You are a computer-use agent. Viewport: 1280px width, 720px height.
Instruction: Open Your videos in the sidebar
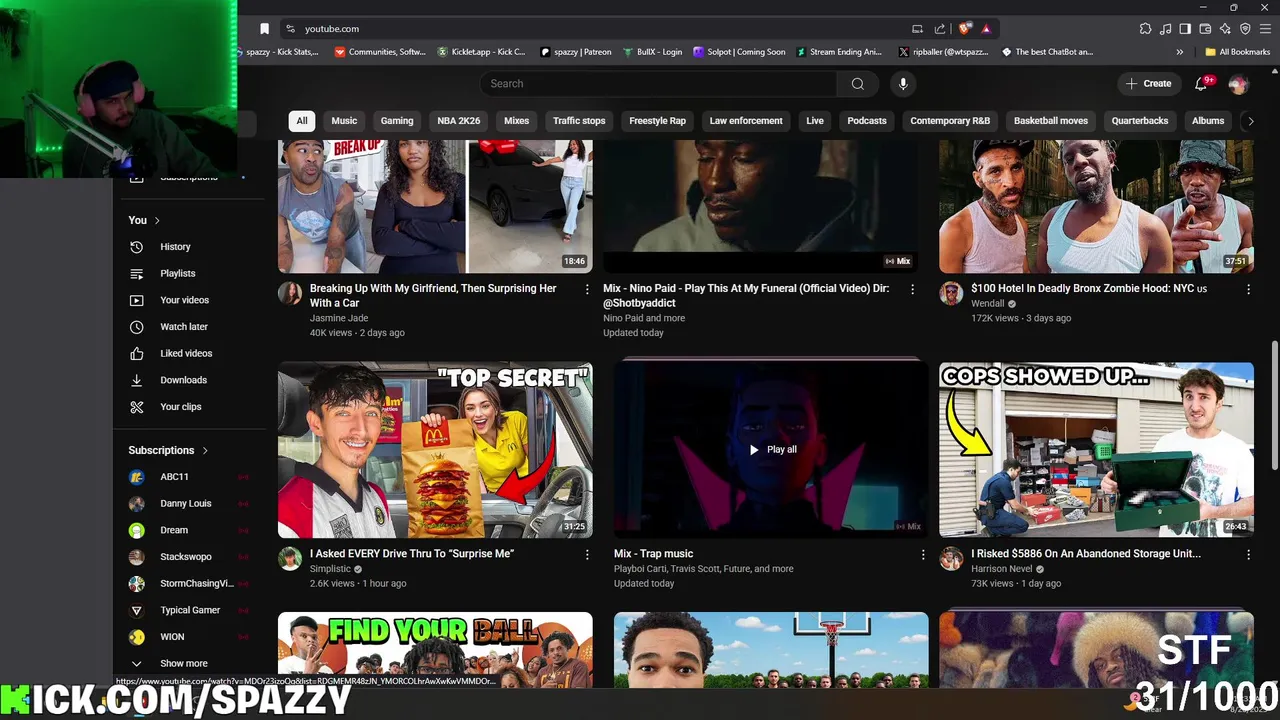[185, 300]
